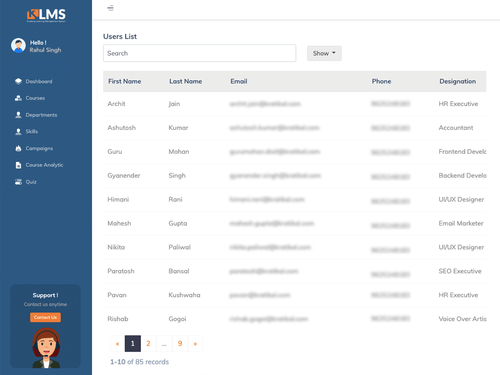Open the Dashboard menu item
Screen dimensions: 500x375
[39, 81]
